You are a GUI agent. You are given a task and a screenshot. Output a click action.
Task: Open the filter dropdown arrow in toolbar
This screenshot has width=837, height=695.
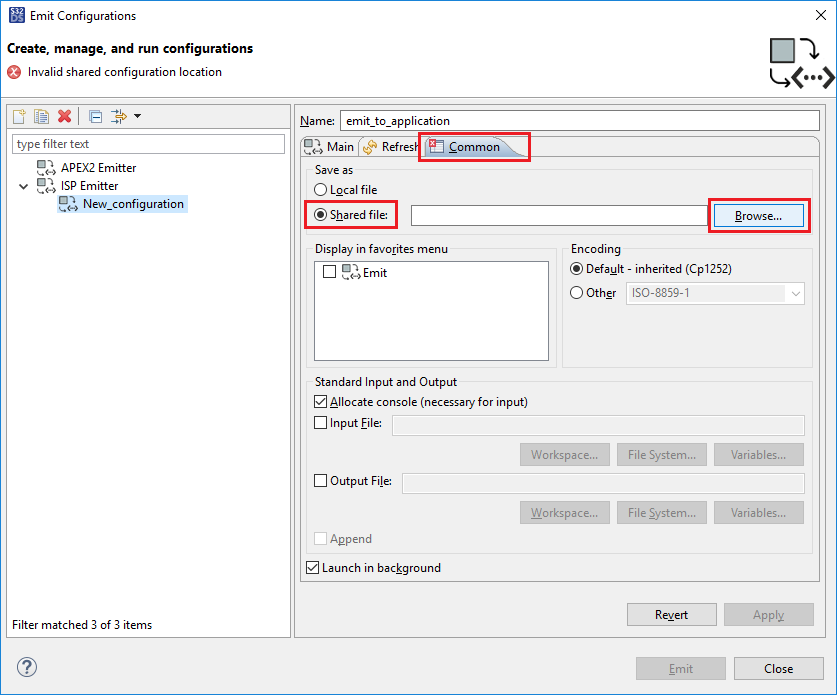pos(138,116)
